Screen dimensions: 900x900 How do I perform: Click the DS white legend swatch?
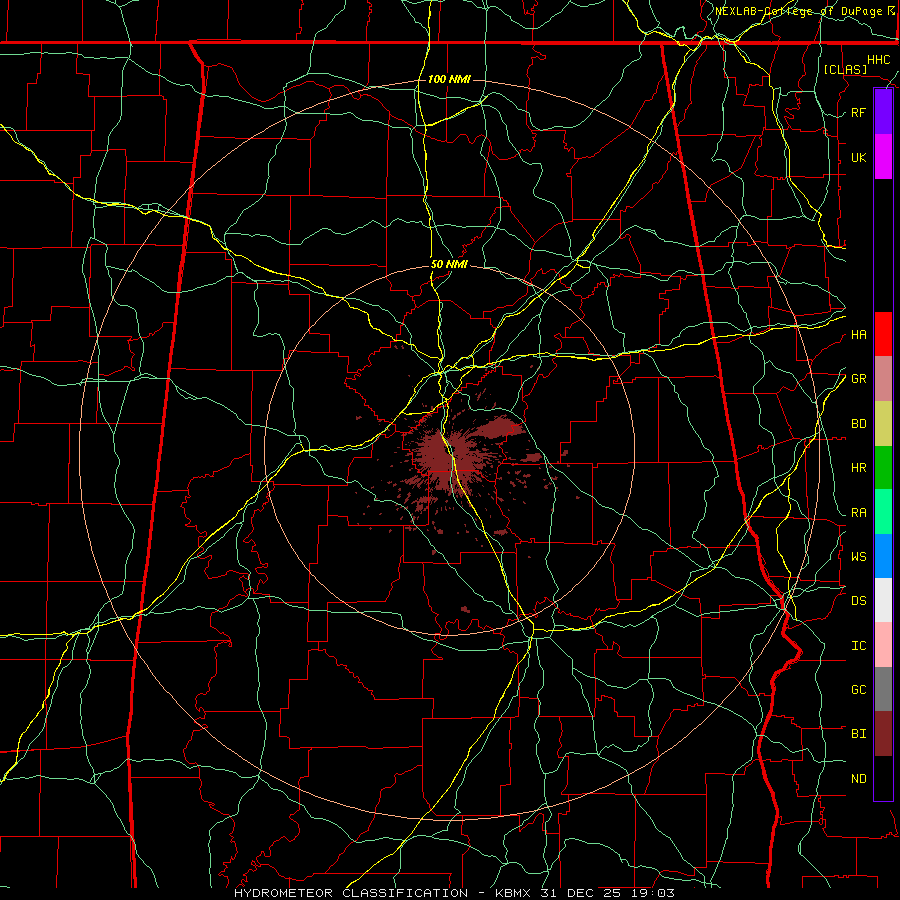click(x=883, y=600)
